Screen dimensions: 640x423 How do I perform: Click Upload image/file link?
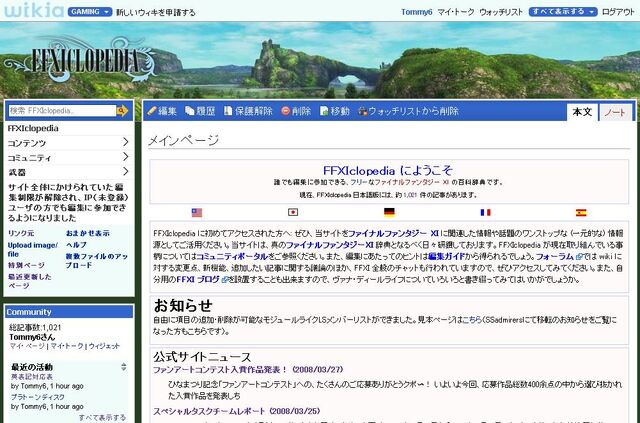coord(33,249)
